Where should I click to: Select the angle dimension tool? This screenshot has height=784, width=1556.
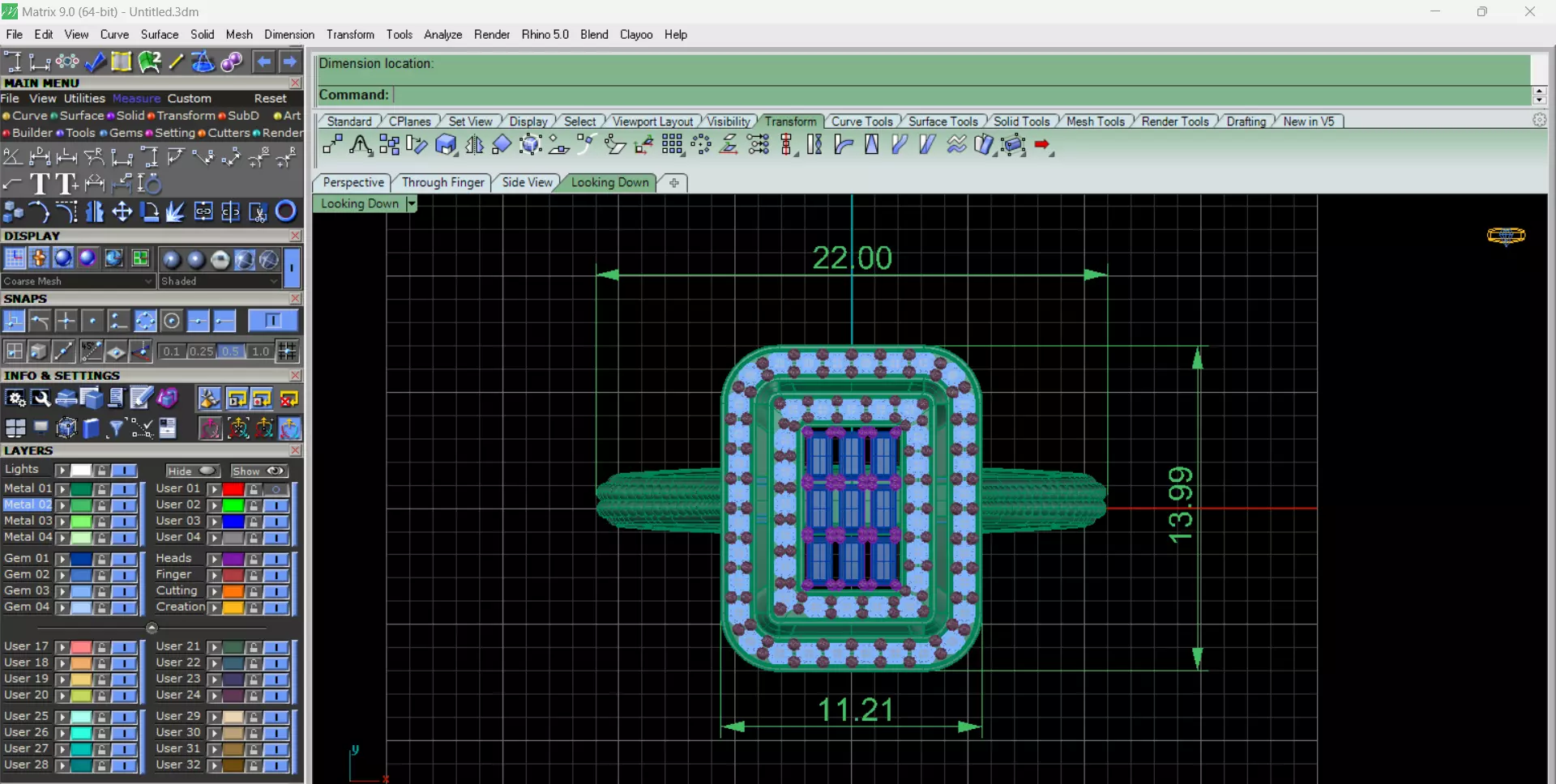click(12, 156)
